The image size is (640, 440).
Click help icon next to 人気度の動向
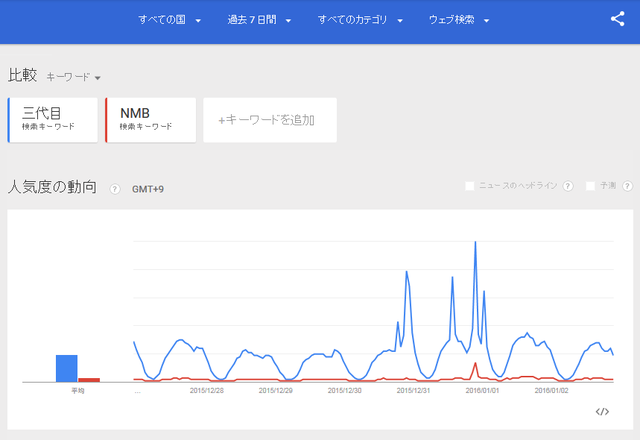pyautogui.click(x=115, y=189)
